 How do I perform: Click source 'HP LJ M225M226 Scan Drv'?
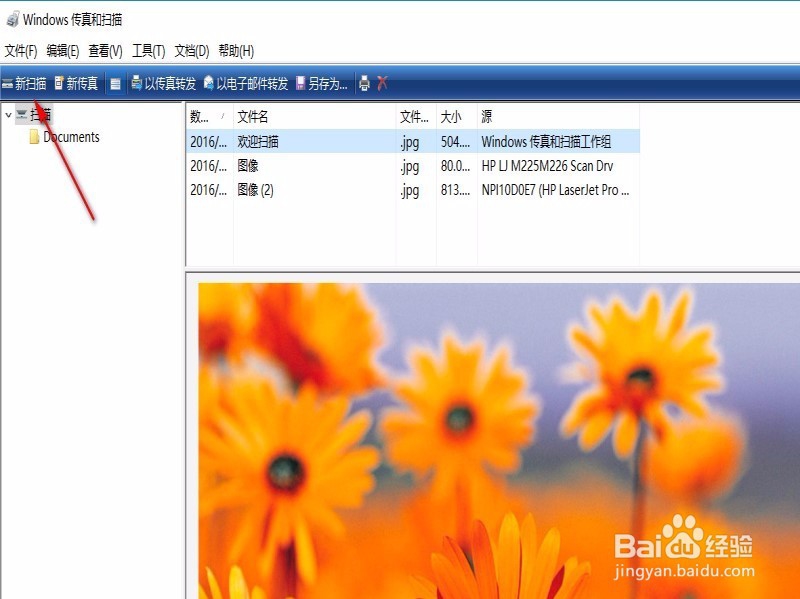point(547,166)
